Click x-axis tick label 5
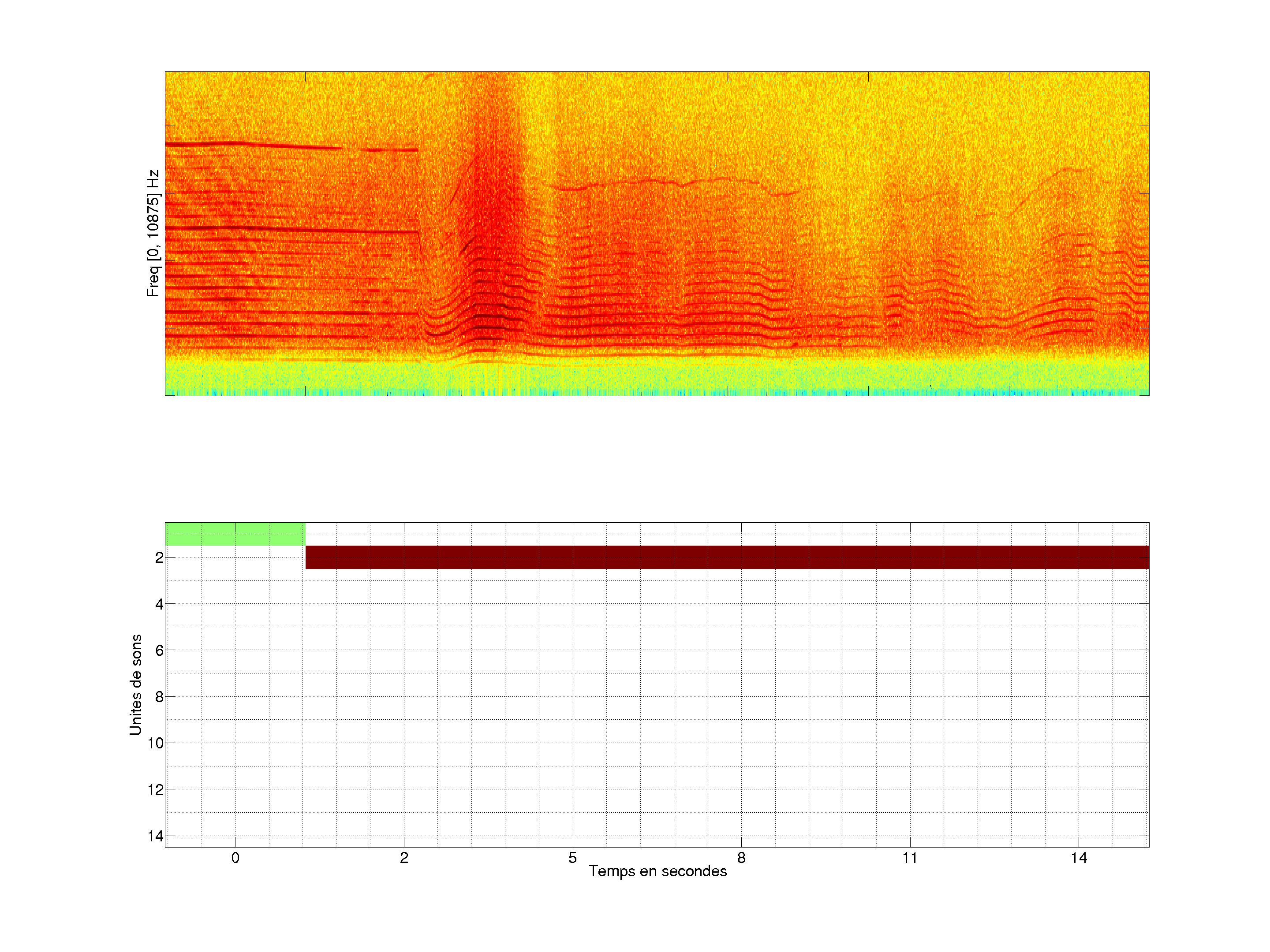1270x952 pixels. 572,858
